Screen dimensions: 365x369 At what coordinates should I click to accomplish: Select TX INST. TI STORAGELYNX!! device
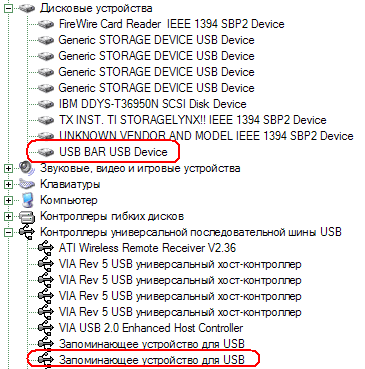click(x=192, y=120)
